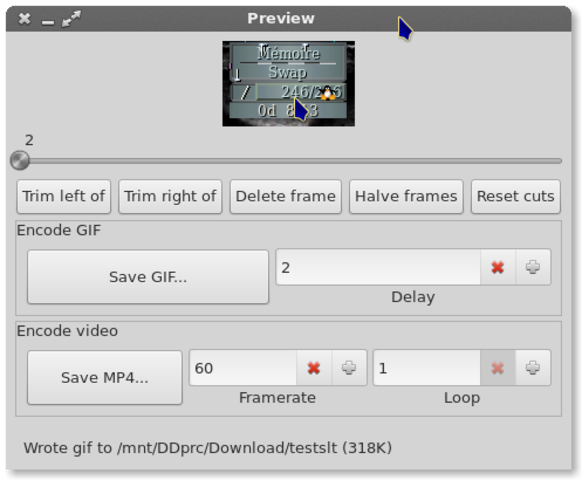This screenshot has height=480, width=582.
Task: Delete the current frame
Action: 285,196
